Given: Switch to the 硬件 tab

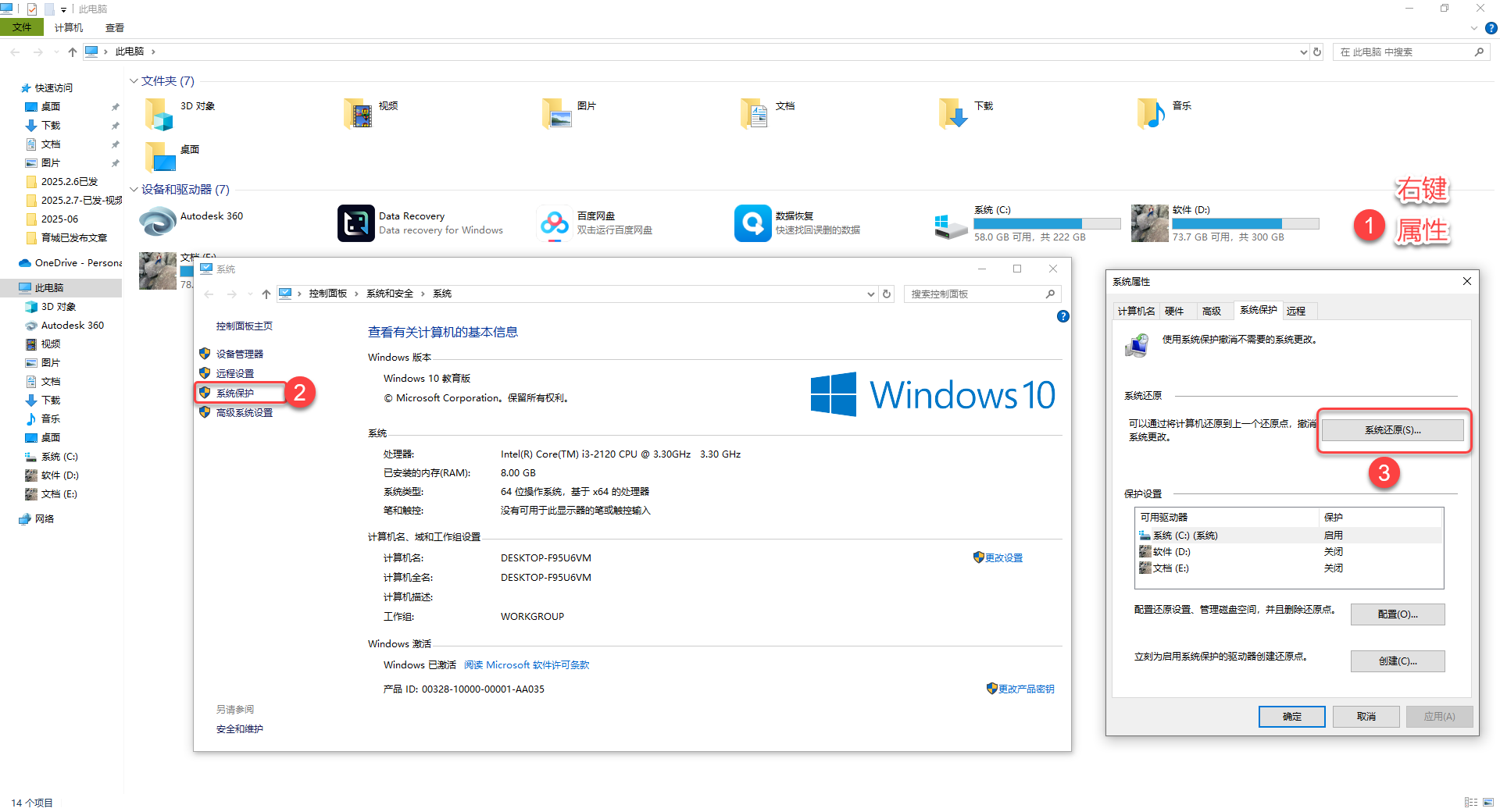Looking at the screenshot, I should (x=1174, y=311).
